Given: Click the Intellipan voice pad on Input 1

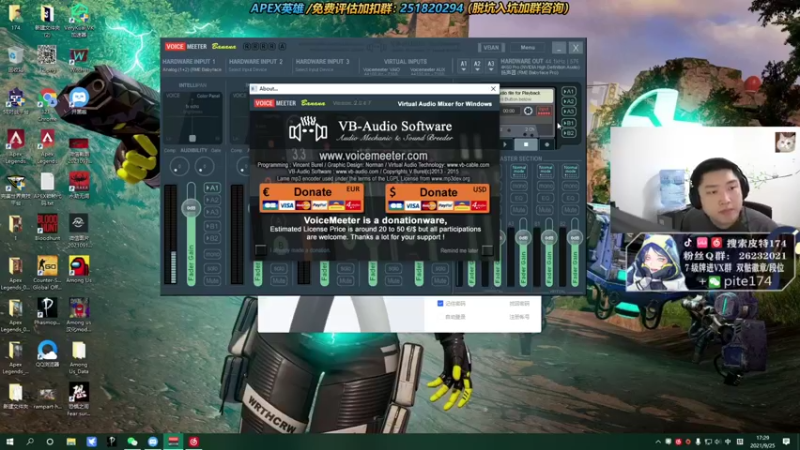Looking at the screenshot, I should (193, 117).
